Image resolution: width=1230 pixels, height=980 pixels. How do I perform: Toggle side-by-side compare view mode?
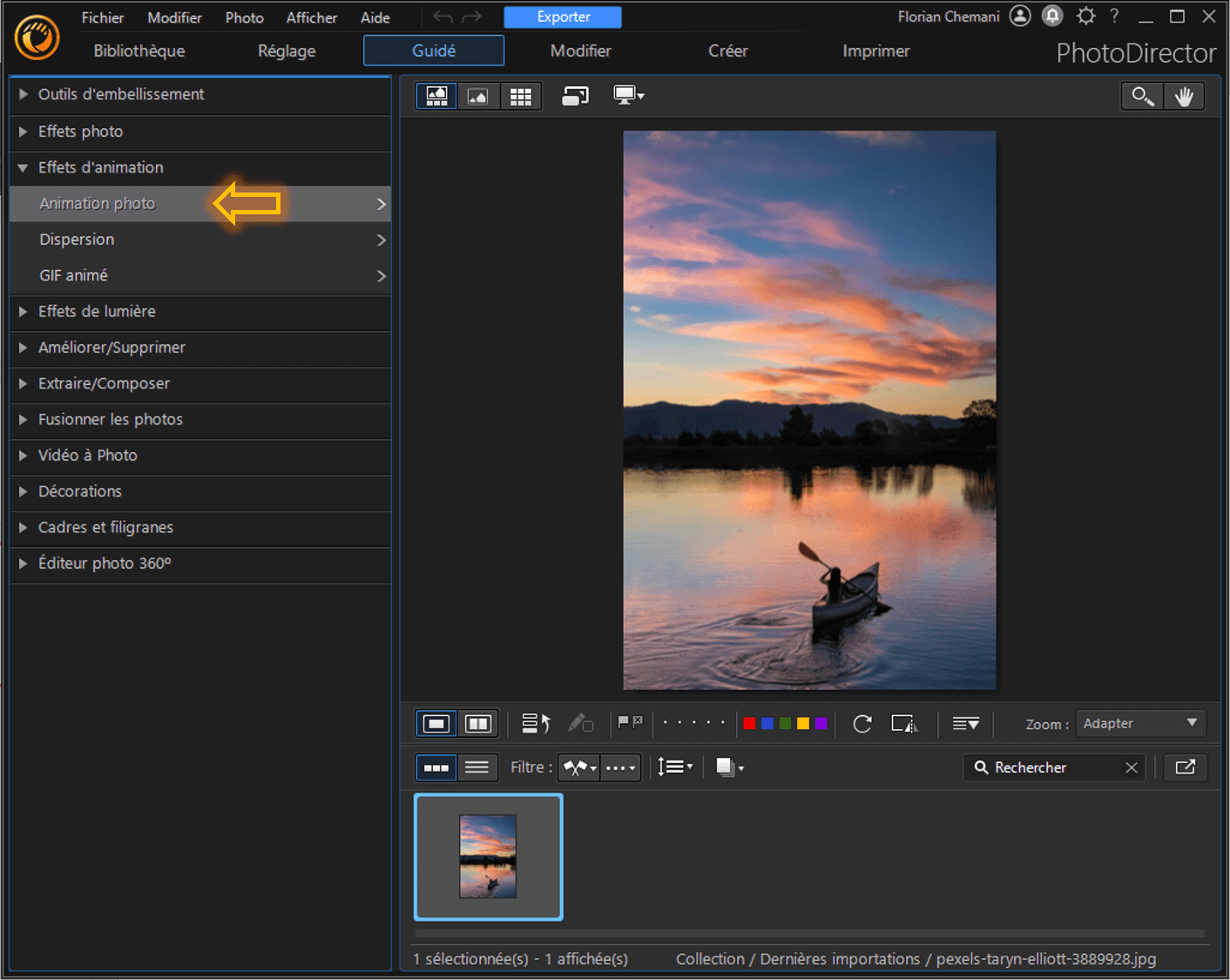click(x=477, y=723)
